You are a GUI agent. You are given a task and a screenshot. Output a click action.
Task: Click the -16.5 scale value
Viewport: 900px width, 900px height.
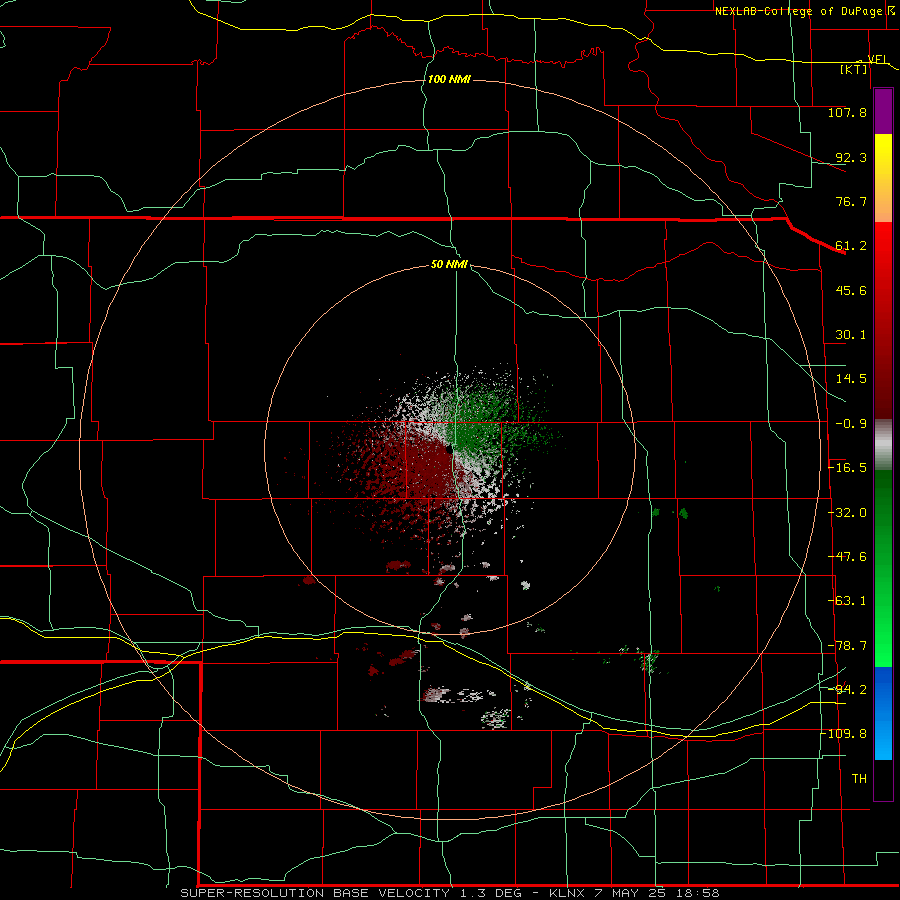point(847,468)
